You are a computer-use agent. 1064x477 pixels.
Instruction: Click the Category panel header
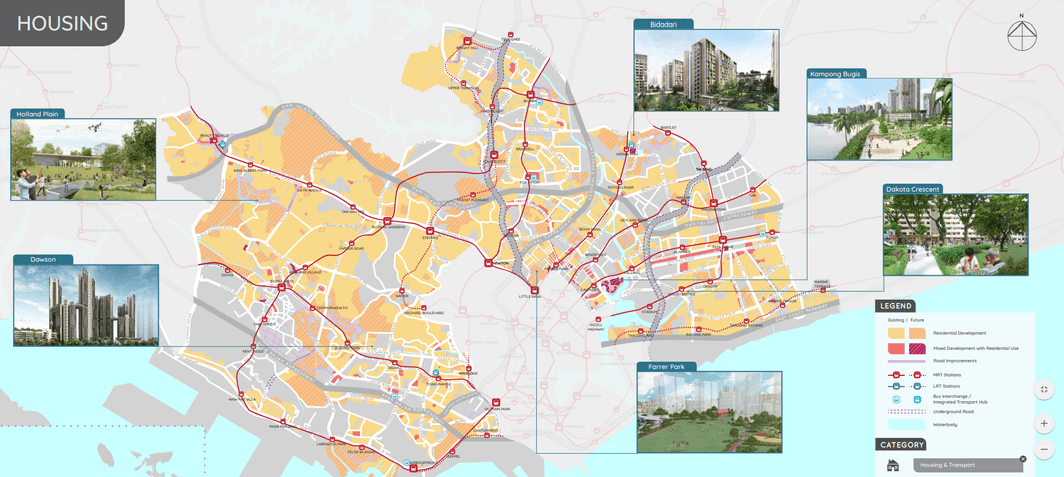coord(901,445)
